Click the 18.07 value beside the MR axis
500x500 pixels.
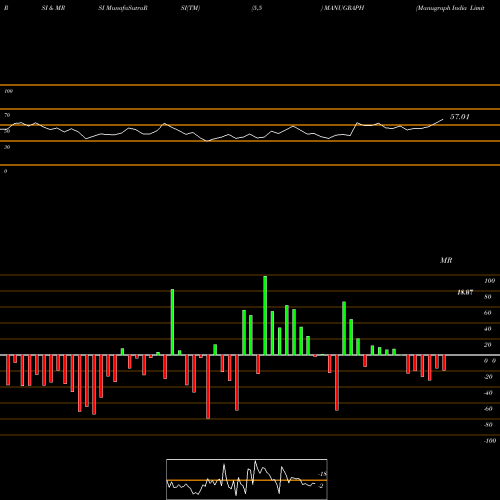click(x=465, y=292)
